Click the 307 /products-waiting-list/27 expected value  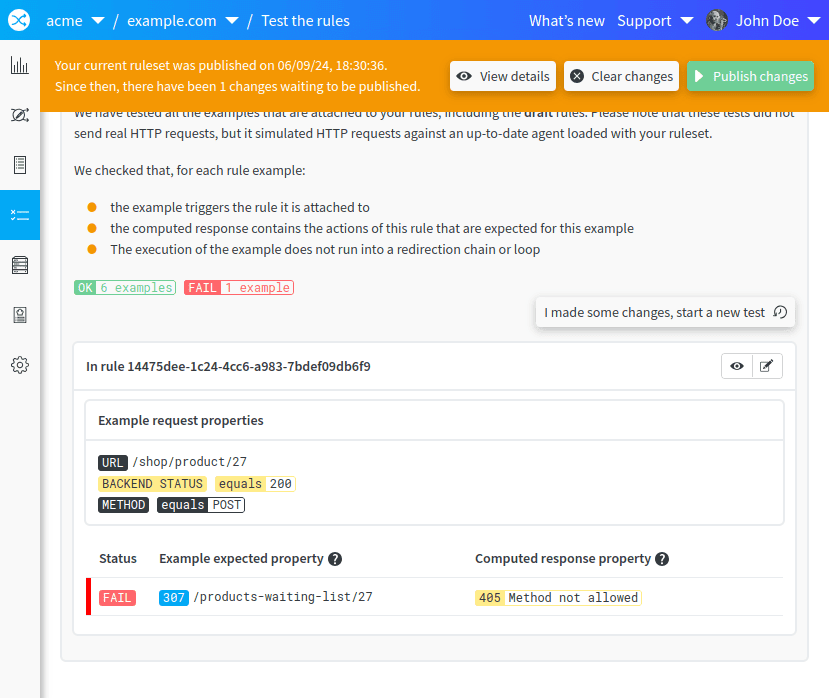click(266, 598)
